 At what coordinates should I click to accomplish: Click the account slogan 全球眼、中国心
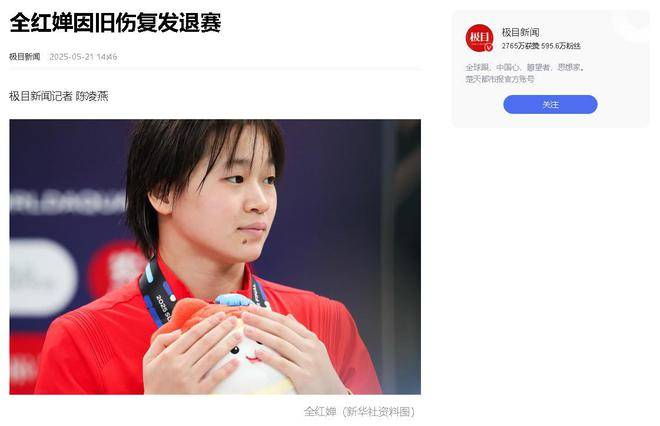click(493, 67)
